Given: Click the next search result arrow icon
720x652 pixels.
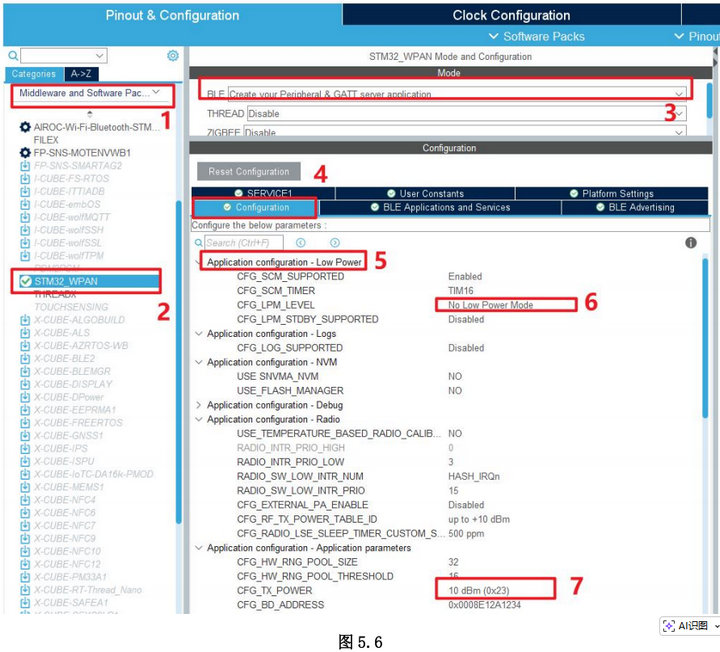Looking at the screenshot, I should [334, 243].
